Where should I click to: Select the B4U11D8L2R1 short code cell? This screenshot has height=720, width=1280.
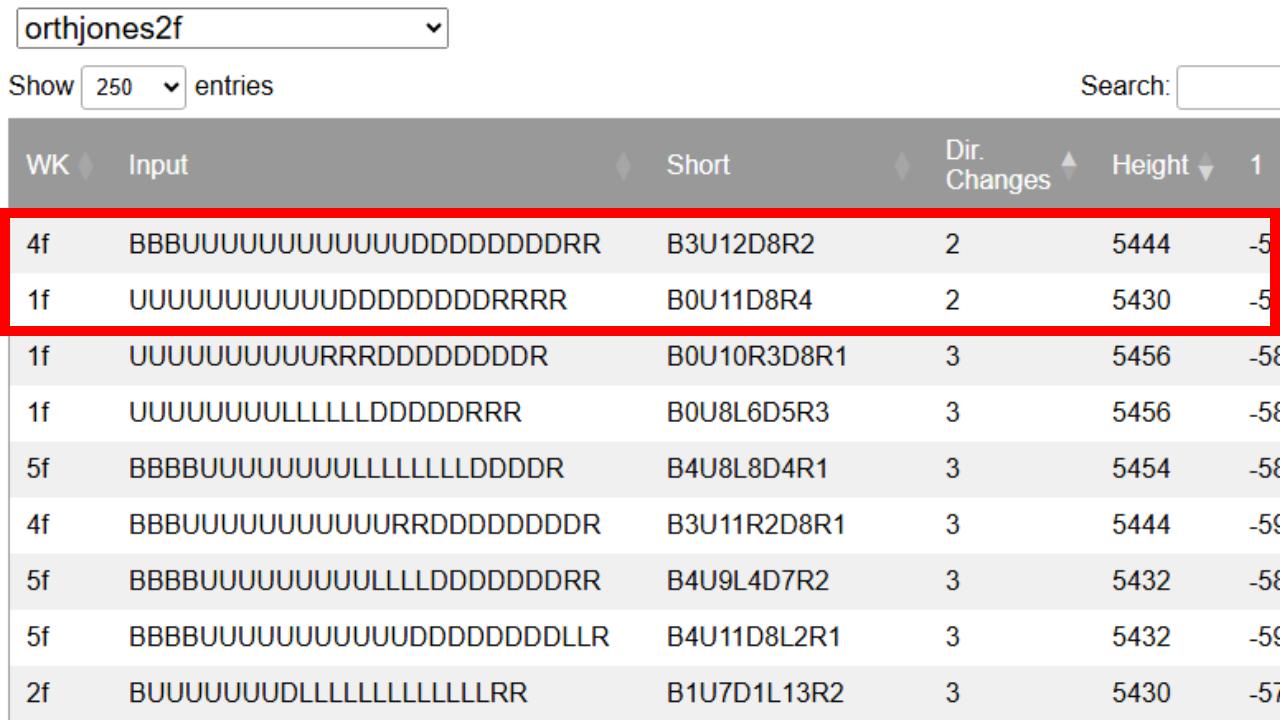pos(757,636)
